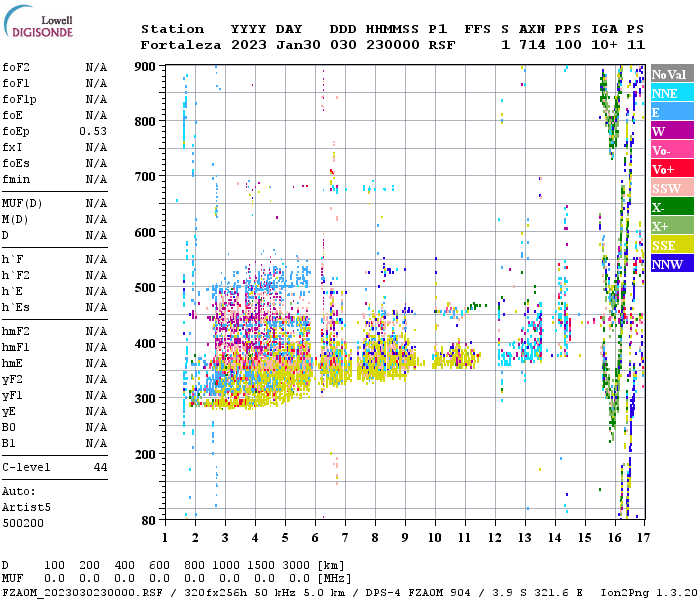Click the 3000 km distance table header
Image resolution: width=700 pixels, height=600 pixels.
pyautogui.click(x=296, y=565)
